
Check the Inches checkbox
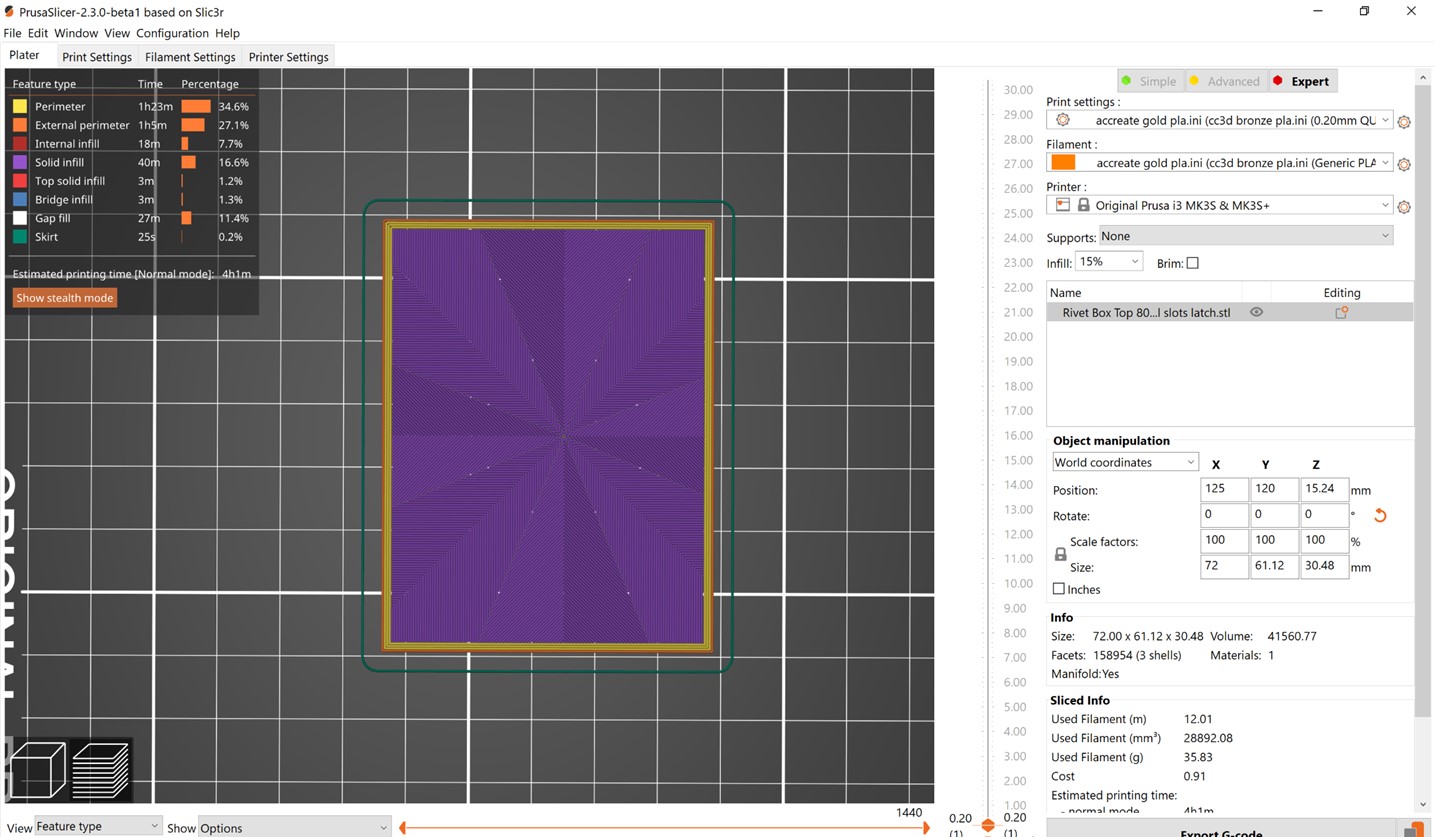tap(1058, 589)
